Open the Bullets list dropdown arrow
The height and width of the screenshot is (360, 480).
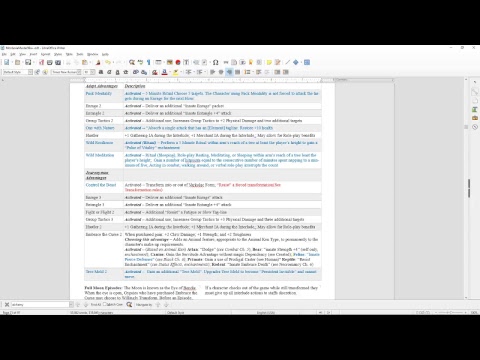pos(194,72)
